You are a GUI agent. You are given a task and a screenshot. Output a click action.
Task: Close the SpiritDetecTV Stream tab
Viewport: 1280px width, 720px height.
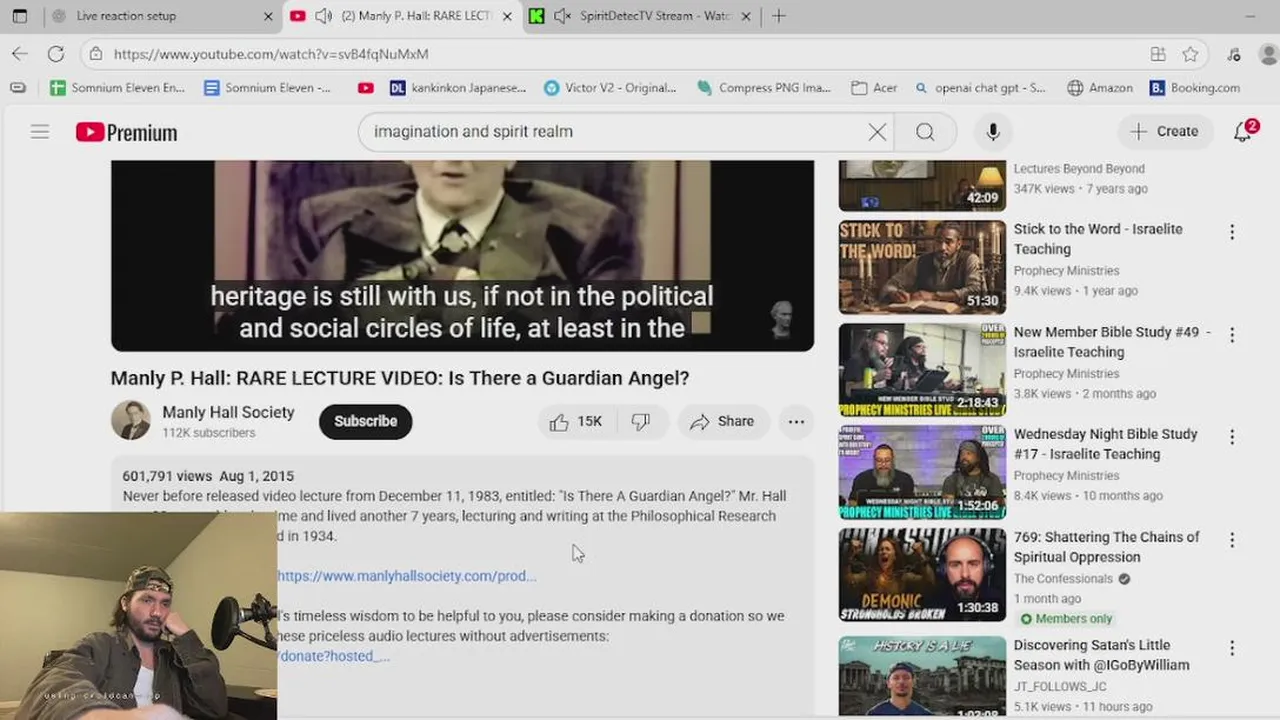[x=746, y=16]
